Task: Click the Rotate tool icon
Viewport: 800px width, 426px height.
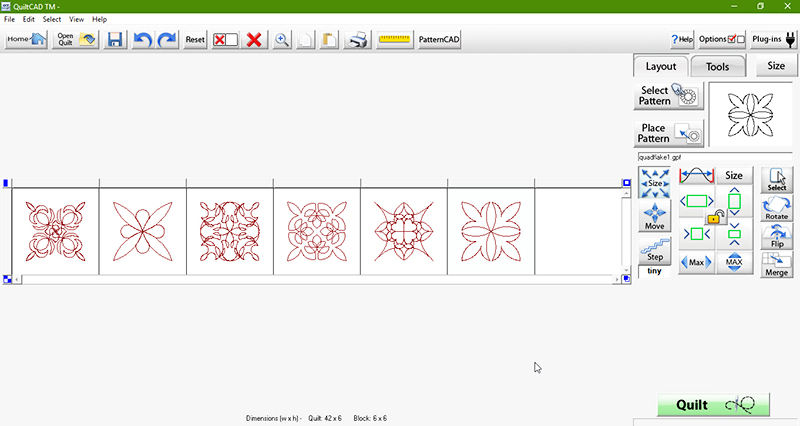Action: pos(776,209)
